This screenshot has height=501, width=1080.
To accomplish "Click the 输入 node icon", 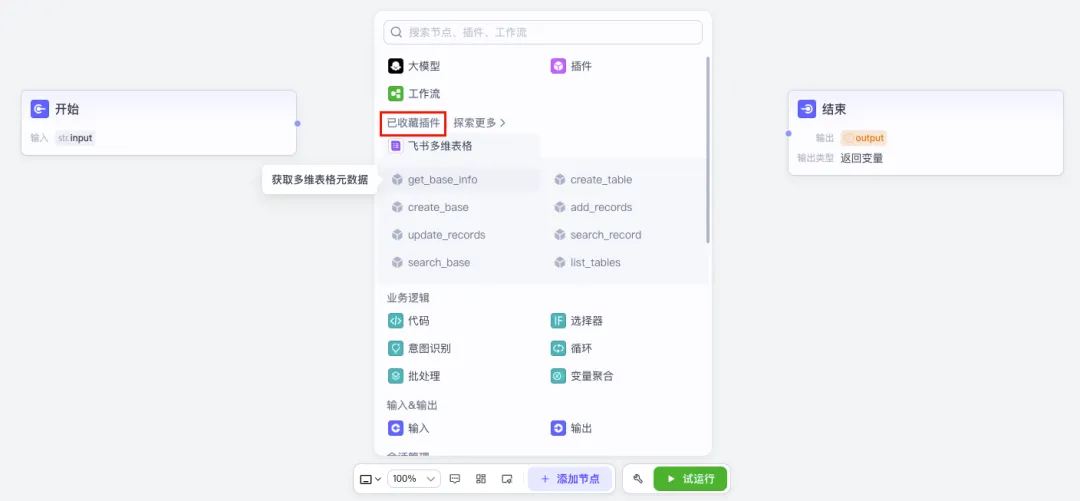I will [395, 429].
